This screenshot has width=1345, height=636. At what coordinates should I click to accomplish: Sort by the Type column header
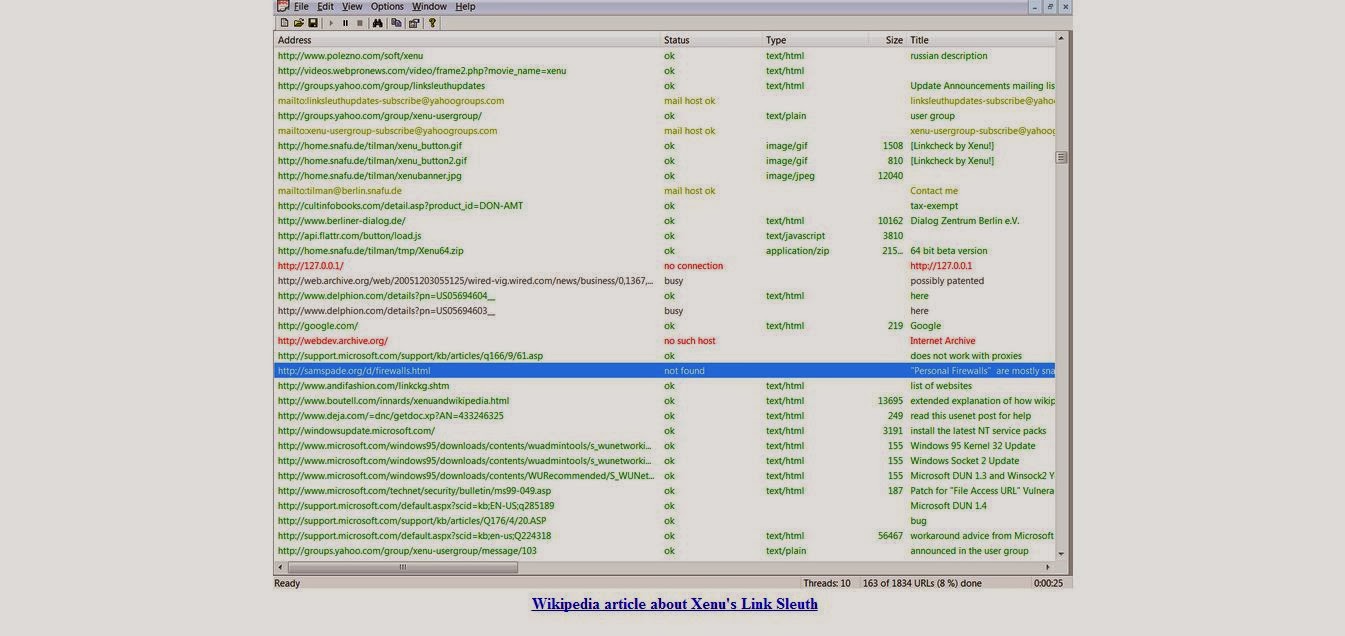814,40
